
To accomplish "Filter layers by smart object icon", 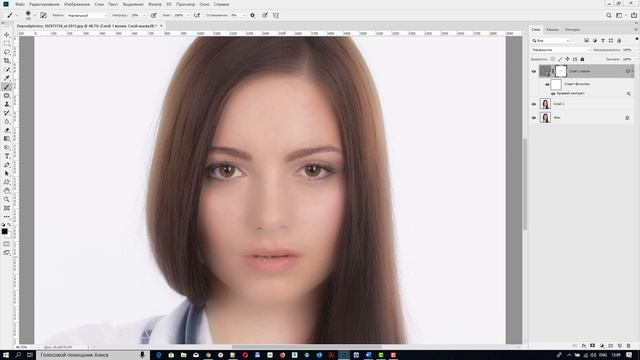I will coord(619,40).
